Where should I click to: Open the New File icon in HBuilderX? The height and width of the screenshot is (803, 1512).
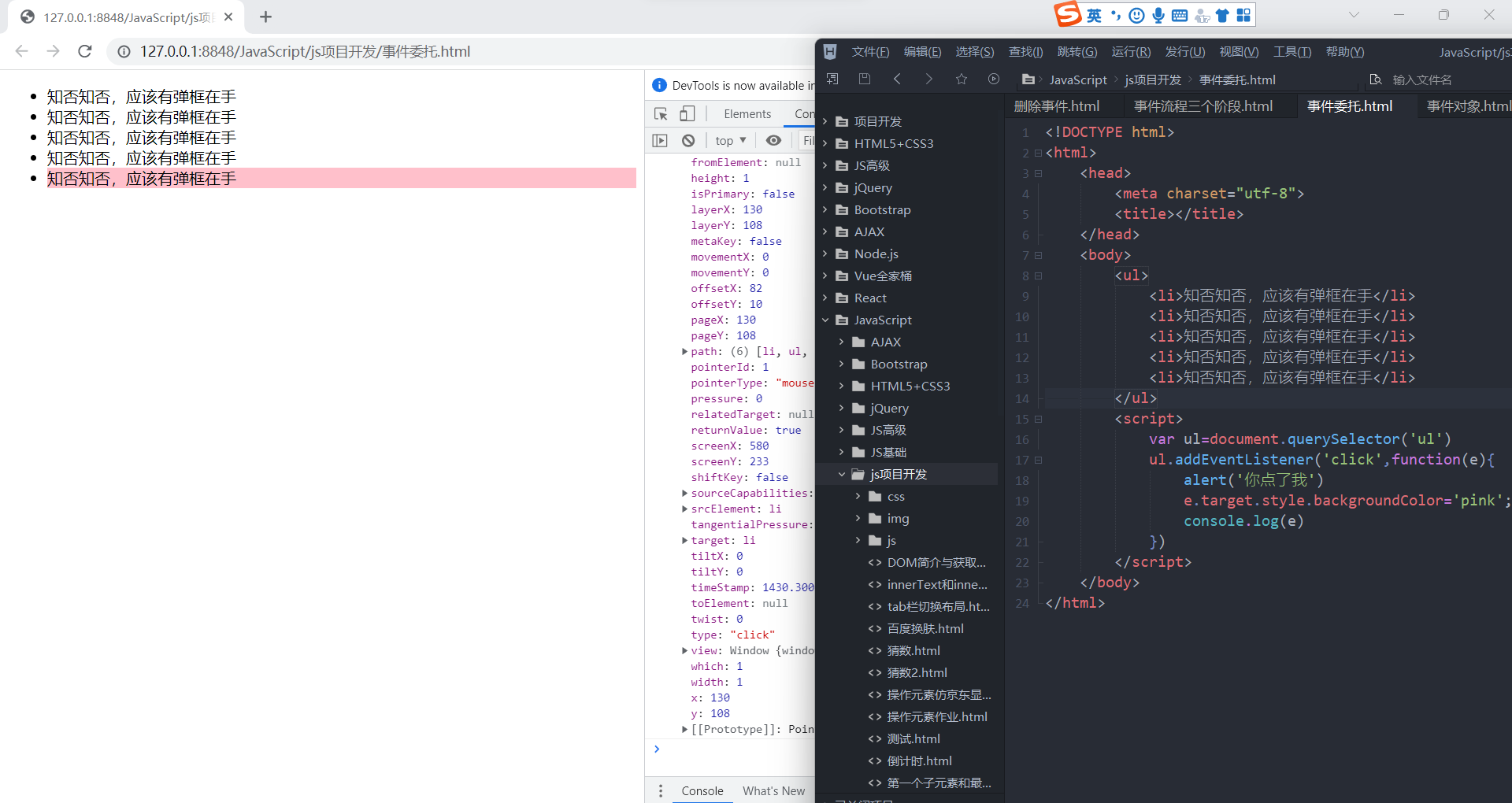832,79
